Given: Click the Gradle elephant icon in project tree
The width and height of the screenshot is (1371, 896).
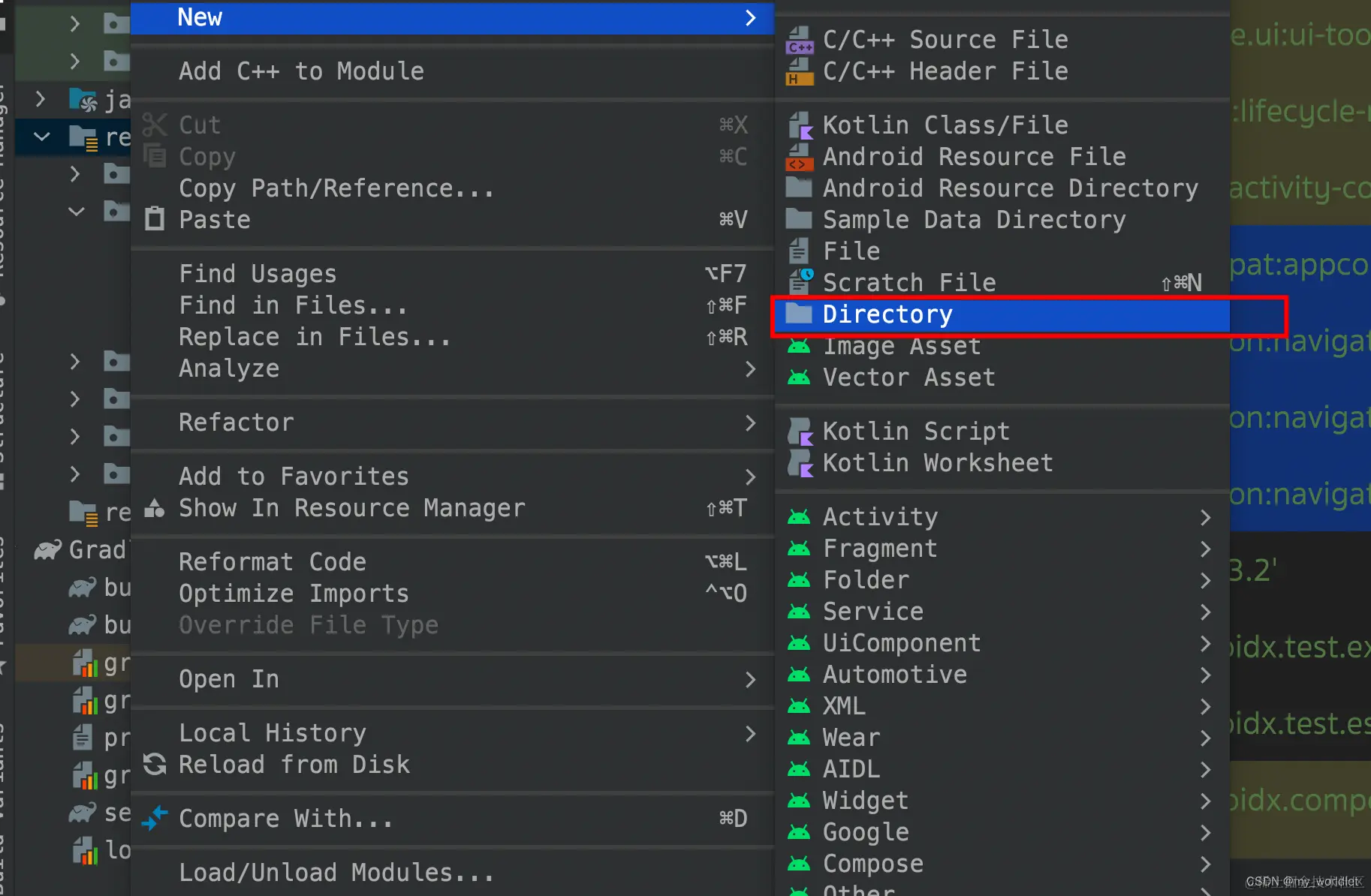Looking at the screenshot, I should coord(47,550).
